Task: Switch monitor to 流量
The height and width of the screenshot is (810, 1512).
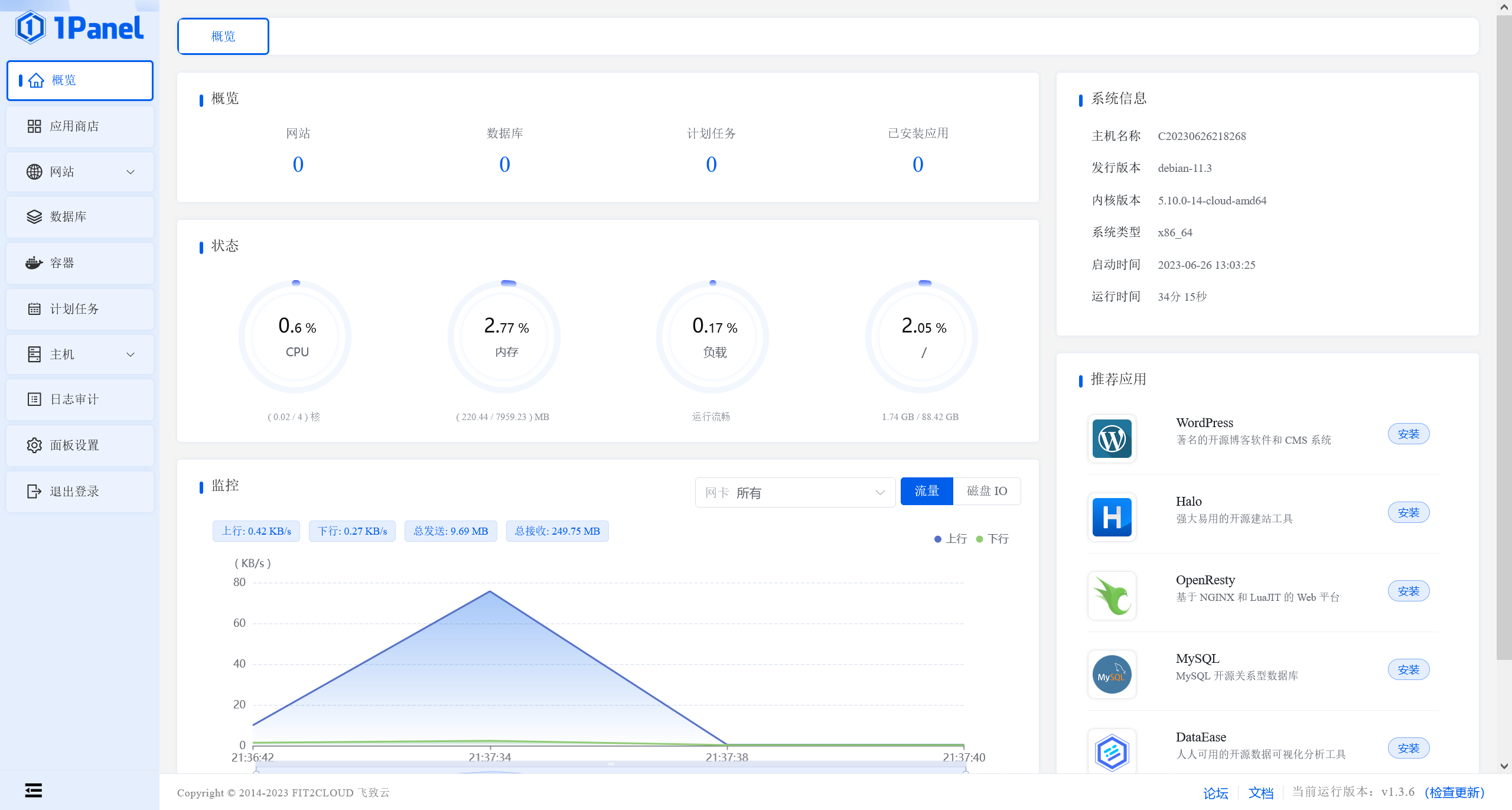Action: pyautogui.click(x=927, y=492)
